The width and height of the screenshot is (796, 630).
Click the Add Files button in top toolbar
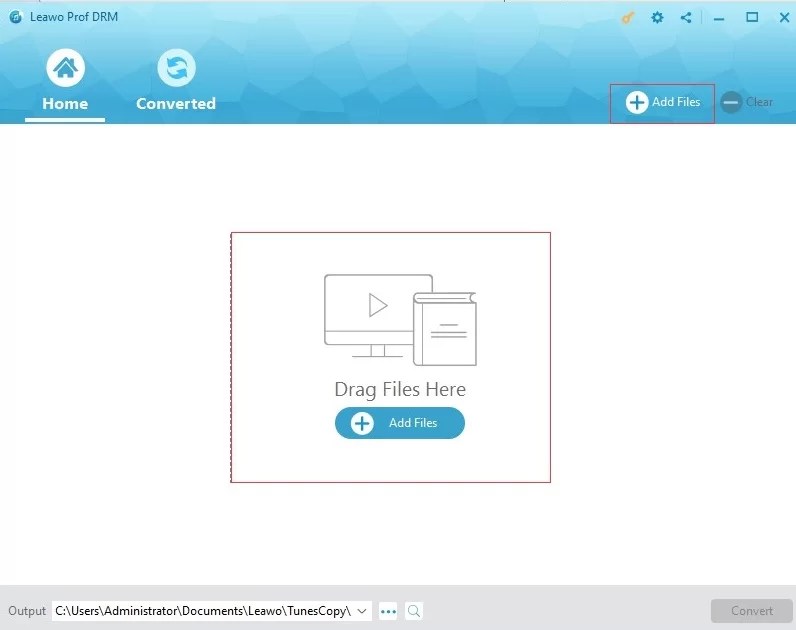pos(662,103)
